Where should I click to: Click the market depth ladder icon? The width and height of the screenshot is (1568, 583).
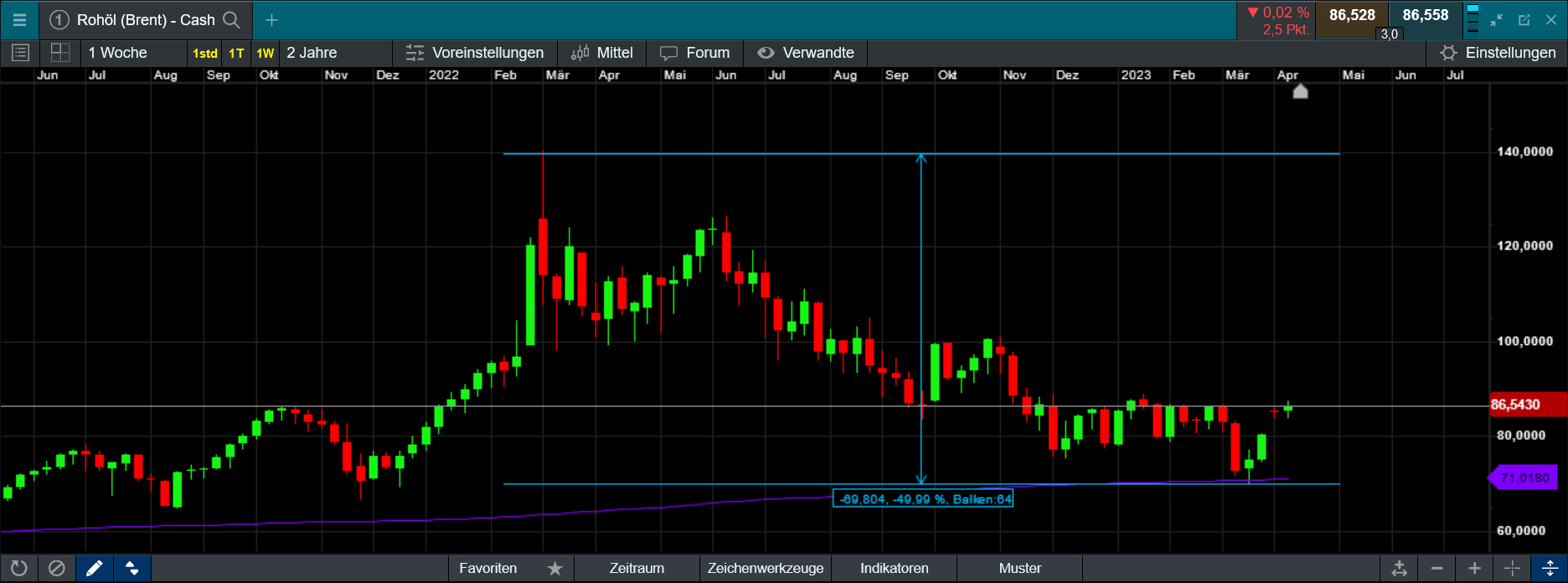coord(1473,19)
